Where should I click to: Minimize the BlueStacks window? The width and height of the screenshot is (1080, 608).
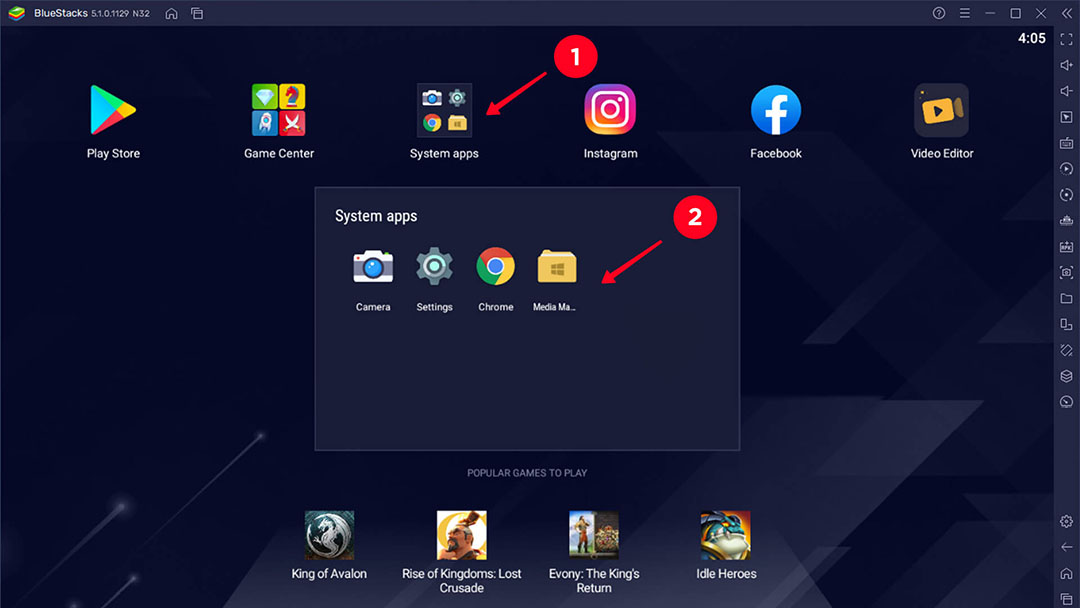tap(990, 13)
